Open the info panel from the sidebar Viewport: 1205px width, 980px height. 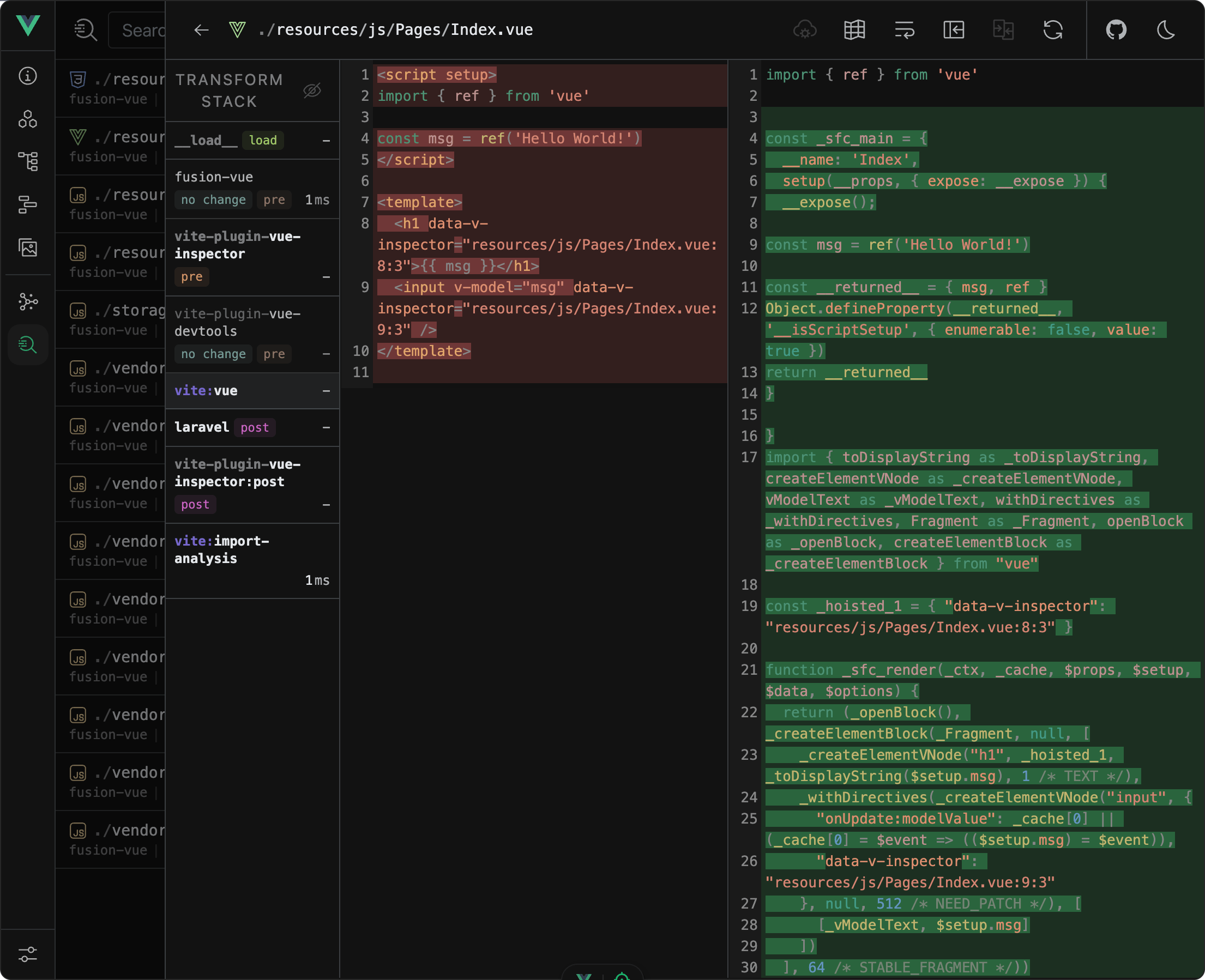pyautogui.click(x=28, y=76)
